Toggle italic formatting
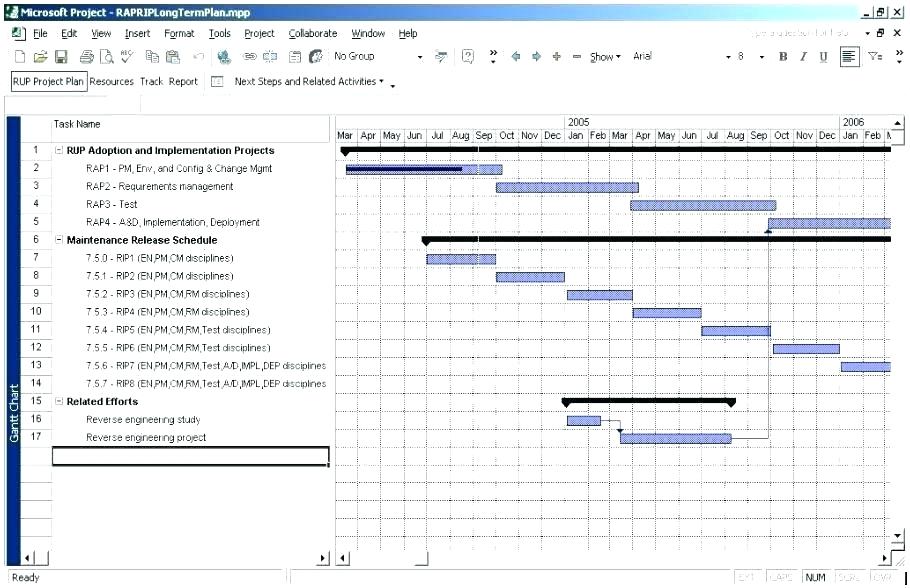This screenshot has height=588, width=910. [x=803, y=56]
